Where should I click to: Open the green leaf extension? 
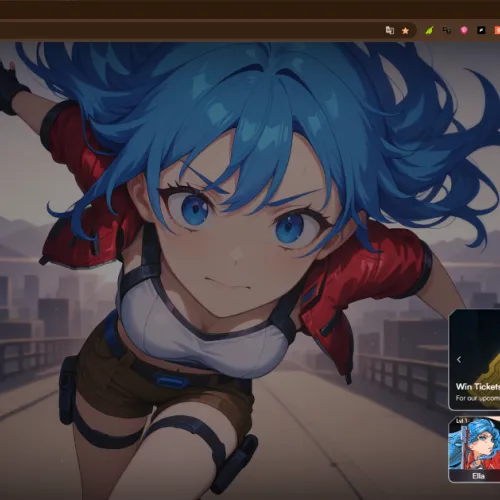pyautogui.click(x=429, y=31)
